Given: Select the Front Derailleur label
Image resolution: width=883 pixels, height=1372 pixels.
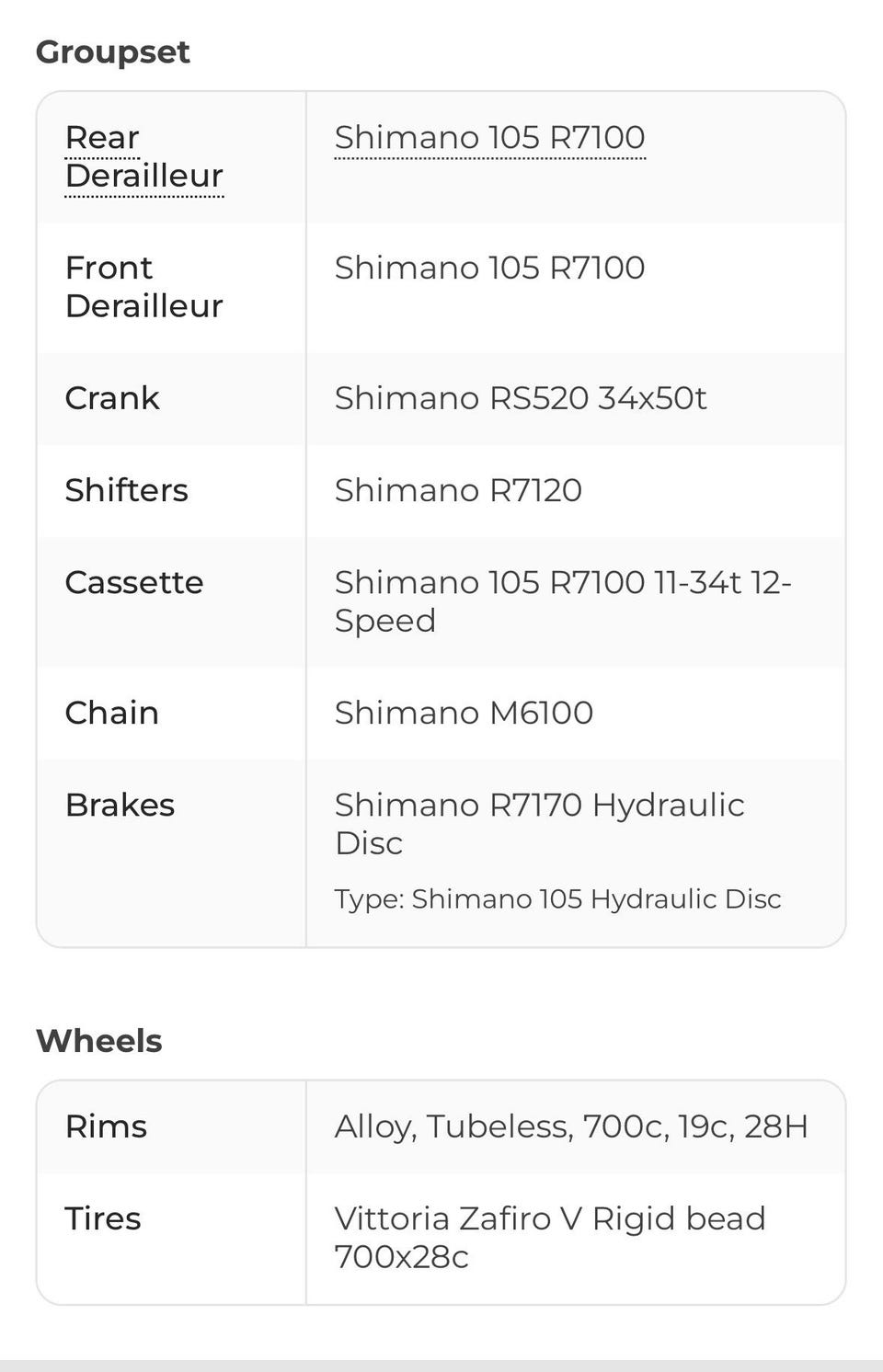Looking at the screenshot, I should click(x=144, y=287).
